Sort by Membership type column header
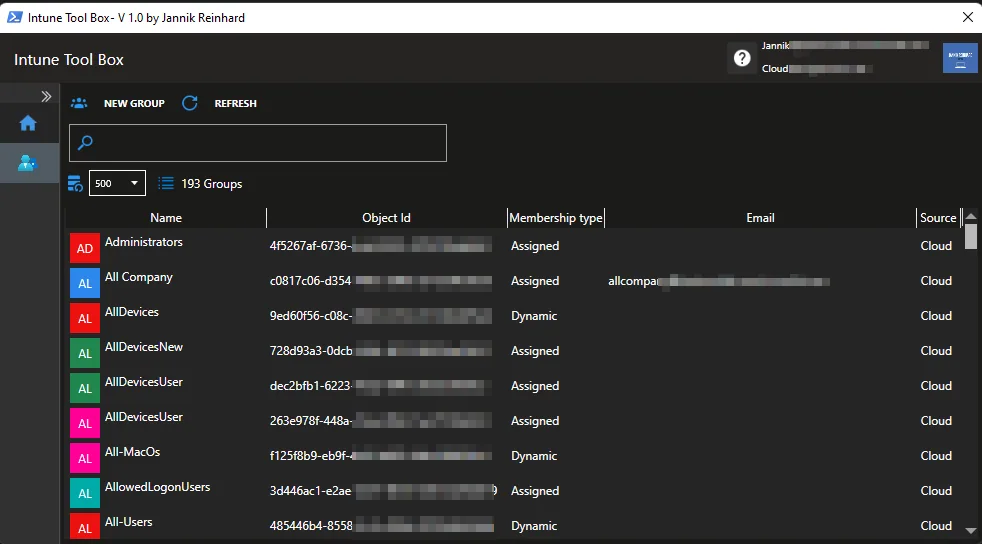Screen dimensions: 982x544 click(x=556, y=218)
